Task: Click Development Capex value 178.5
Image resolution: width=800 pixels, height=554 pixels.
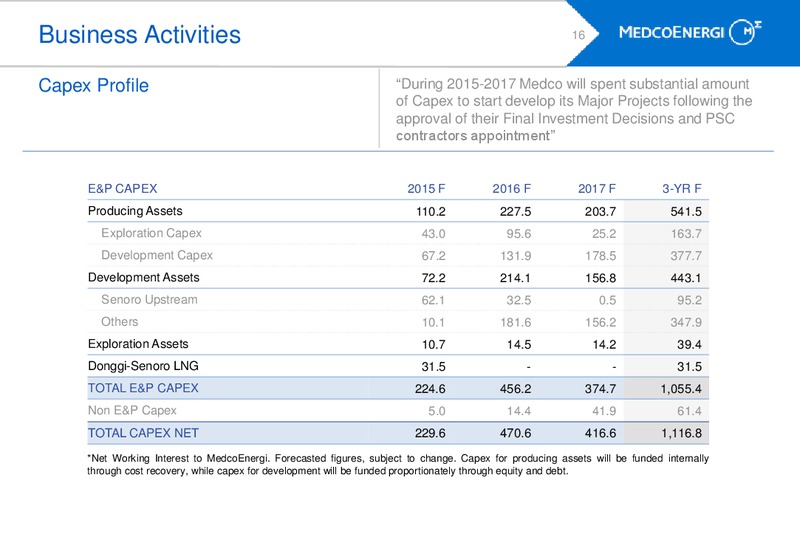Action: [601, 256]
